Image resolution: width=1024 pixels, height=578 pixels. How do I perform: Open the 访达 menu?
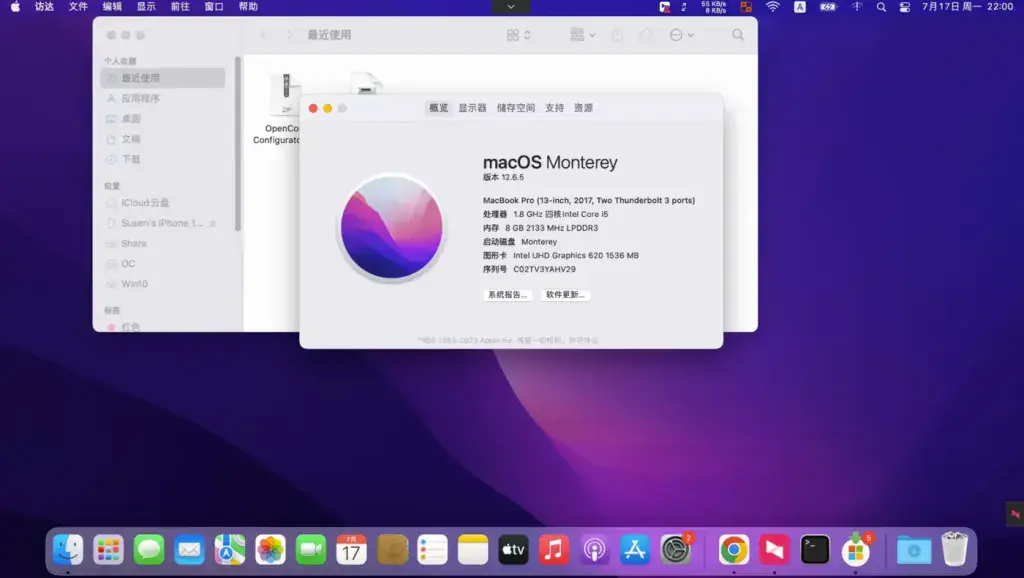44,7
